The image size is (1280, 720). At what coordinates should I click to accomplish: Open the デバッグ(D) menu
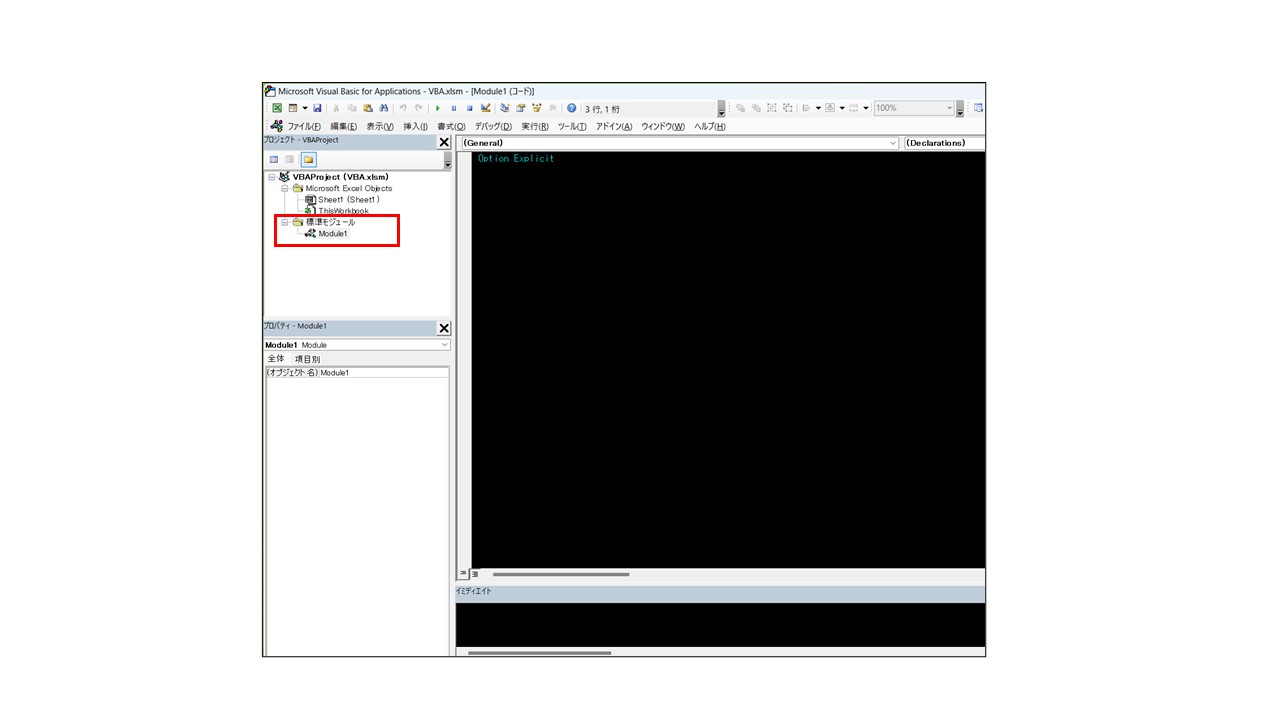pos(493,126)
